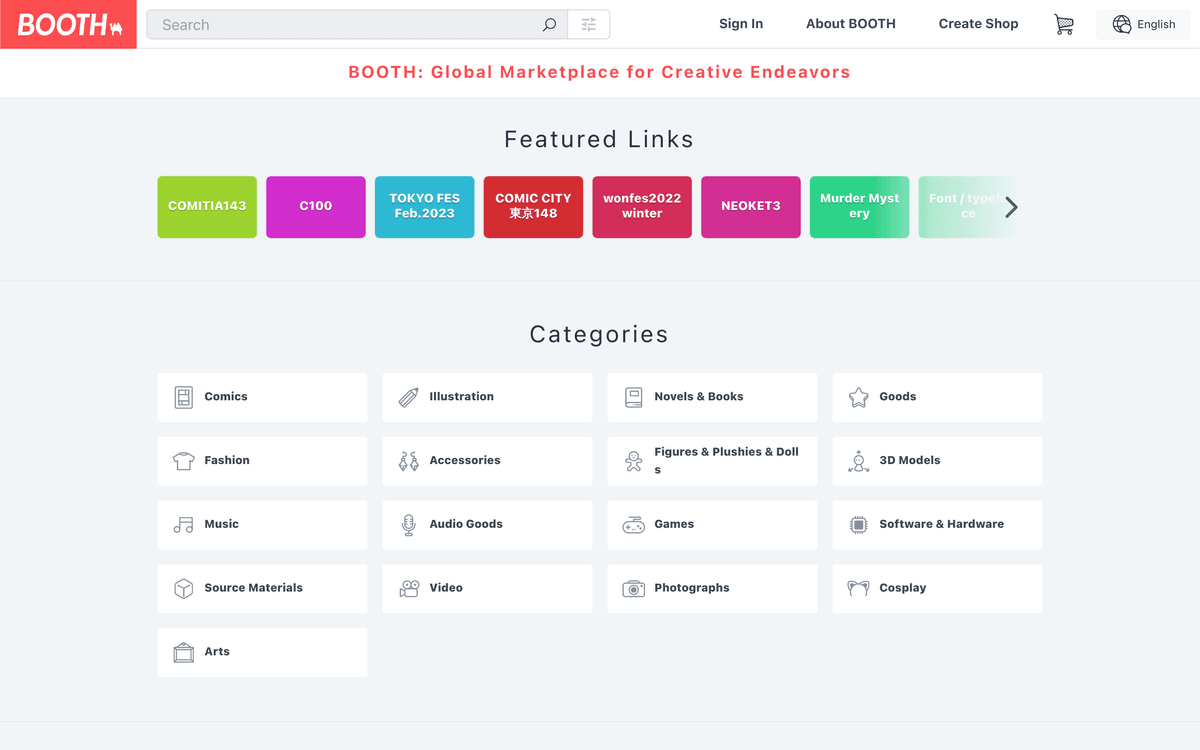This screenshot has height=750, width=1200.
Task: Click the Photographs camera icon
Action: 634,589
